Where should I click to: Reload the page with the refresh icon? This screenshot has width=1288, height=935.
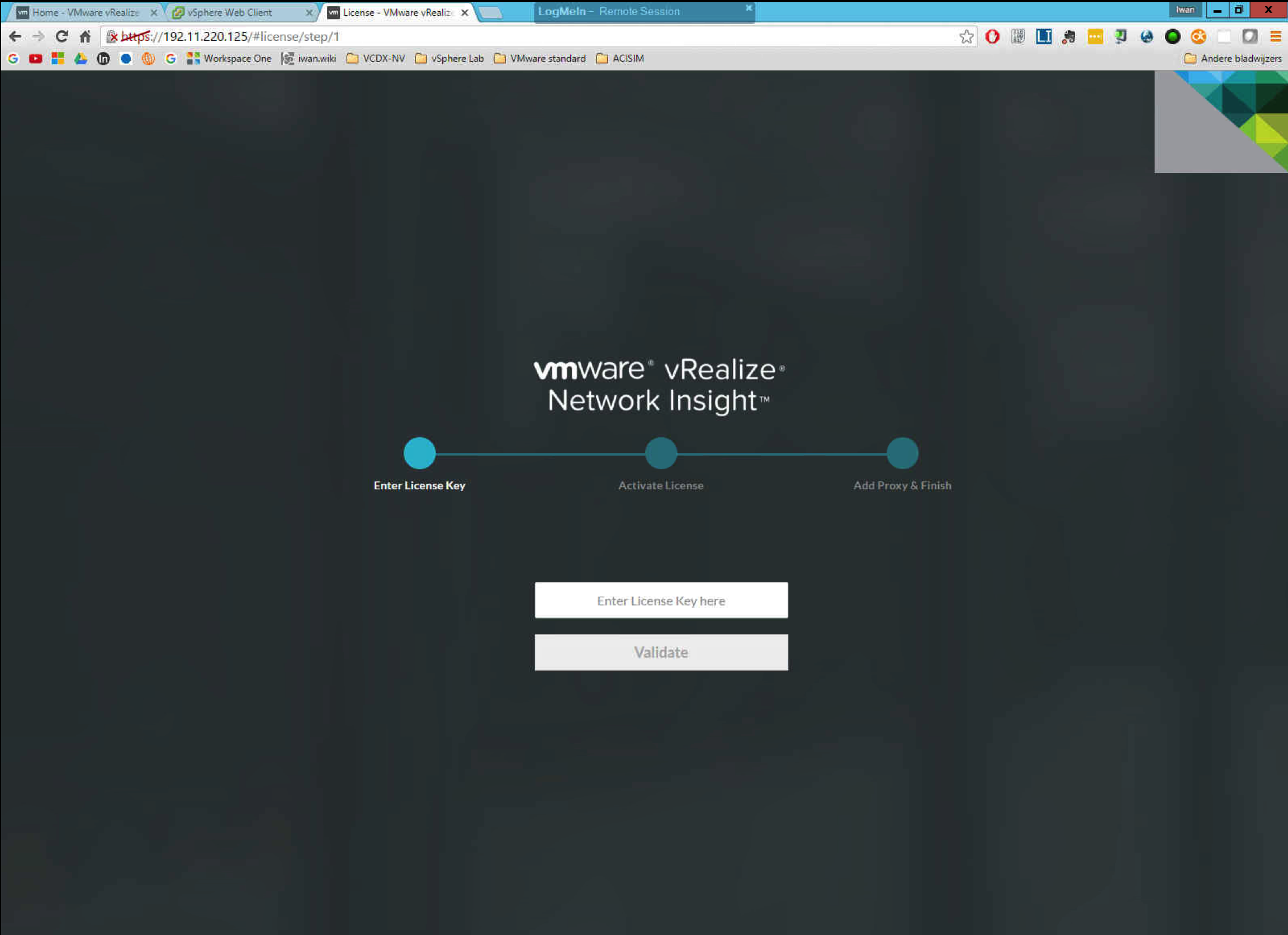[x=62, y=37]
